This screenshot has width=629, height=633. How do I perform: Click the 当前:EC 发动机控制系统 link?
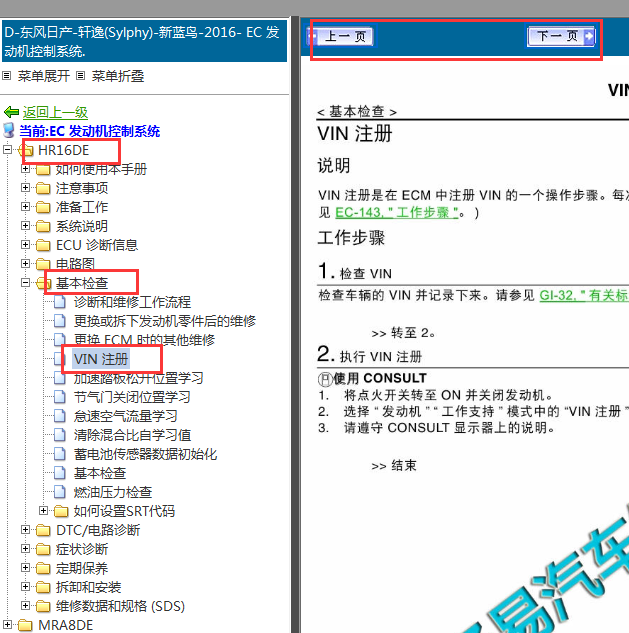90,131
